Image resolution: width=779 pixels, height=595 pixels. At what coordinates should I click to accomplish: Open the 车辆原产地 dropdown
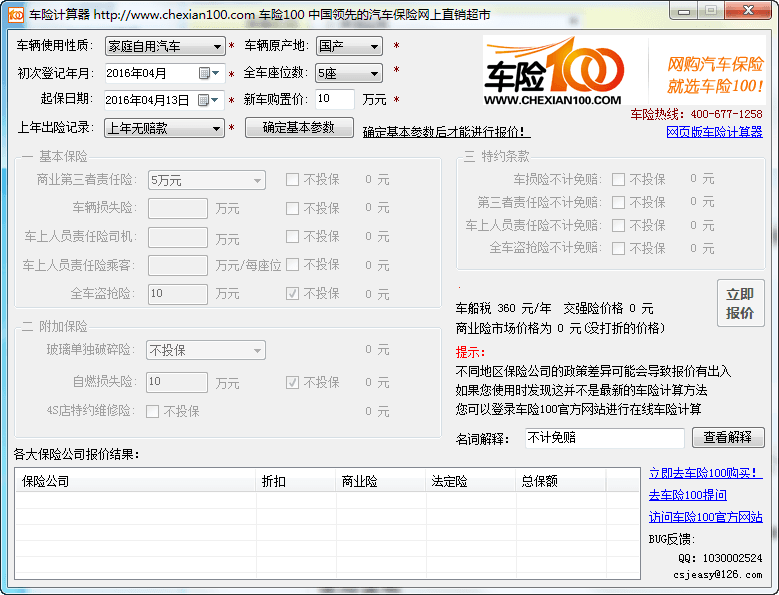pyautogui.click(x=374, y=46)
